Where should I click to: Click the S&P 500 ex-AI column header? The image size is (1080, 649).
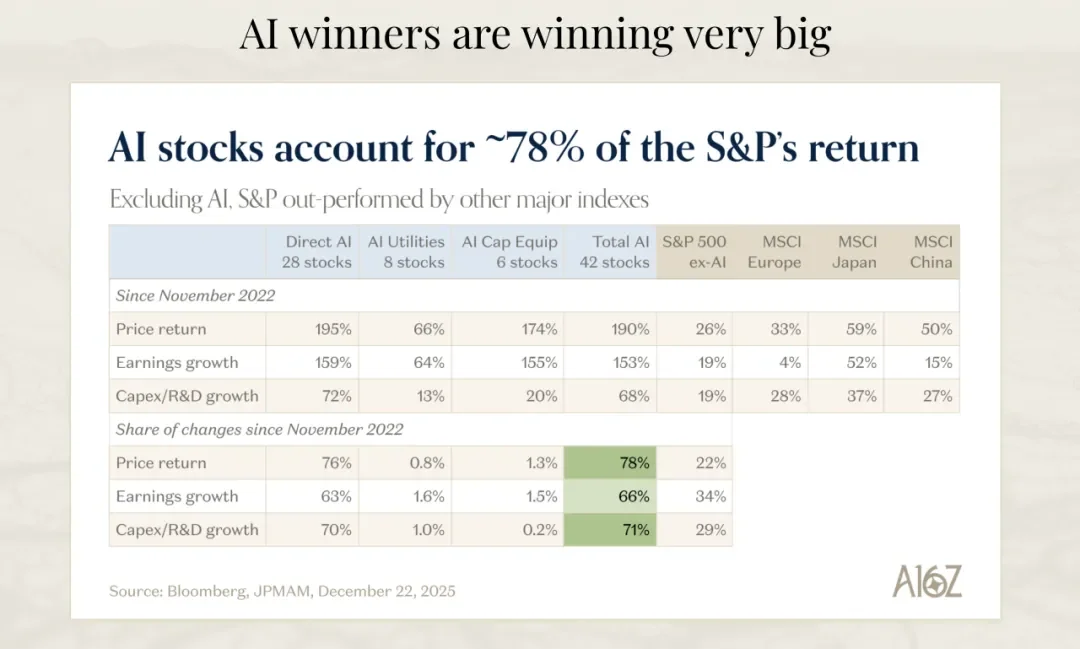pos(694,252)
